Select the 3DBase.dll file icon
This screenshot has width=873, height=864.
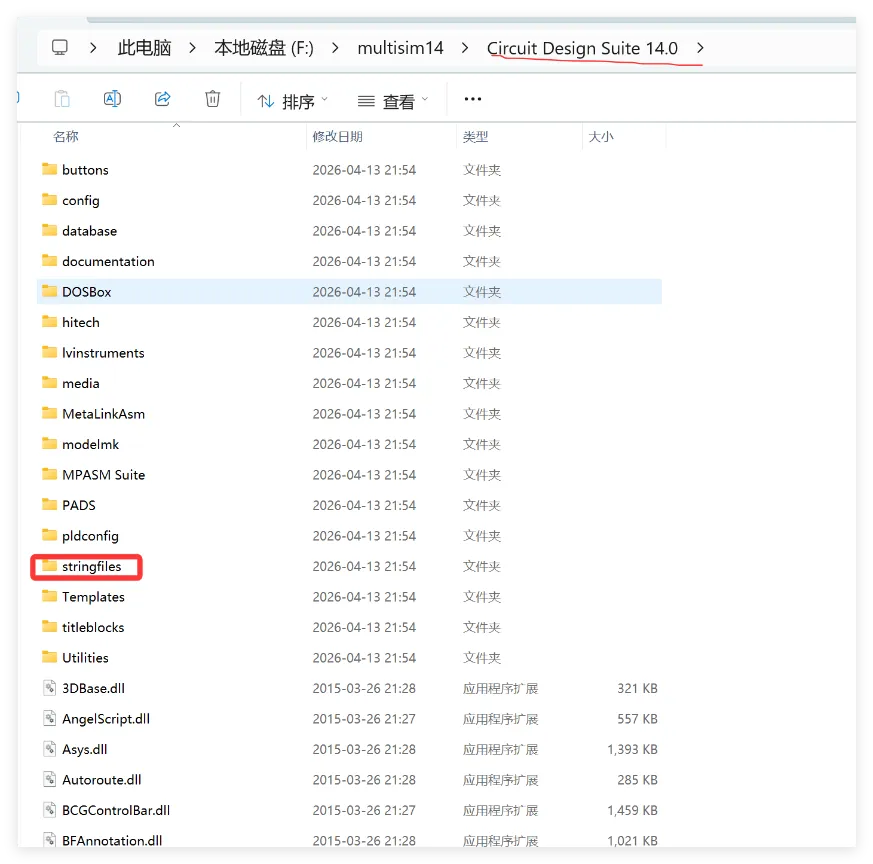(50, 688)
